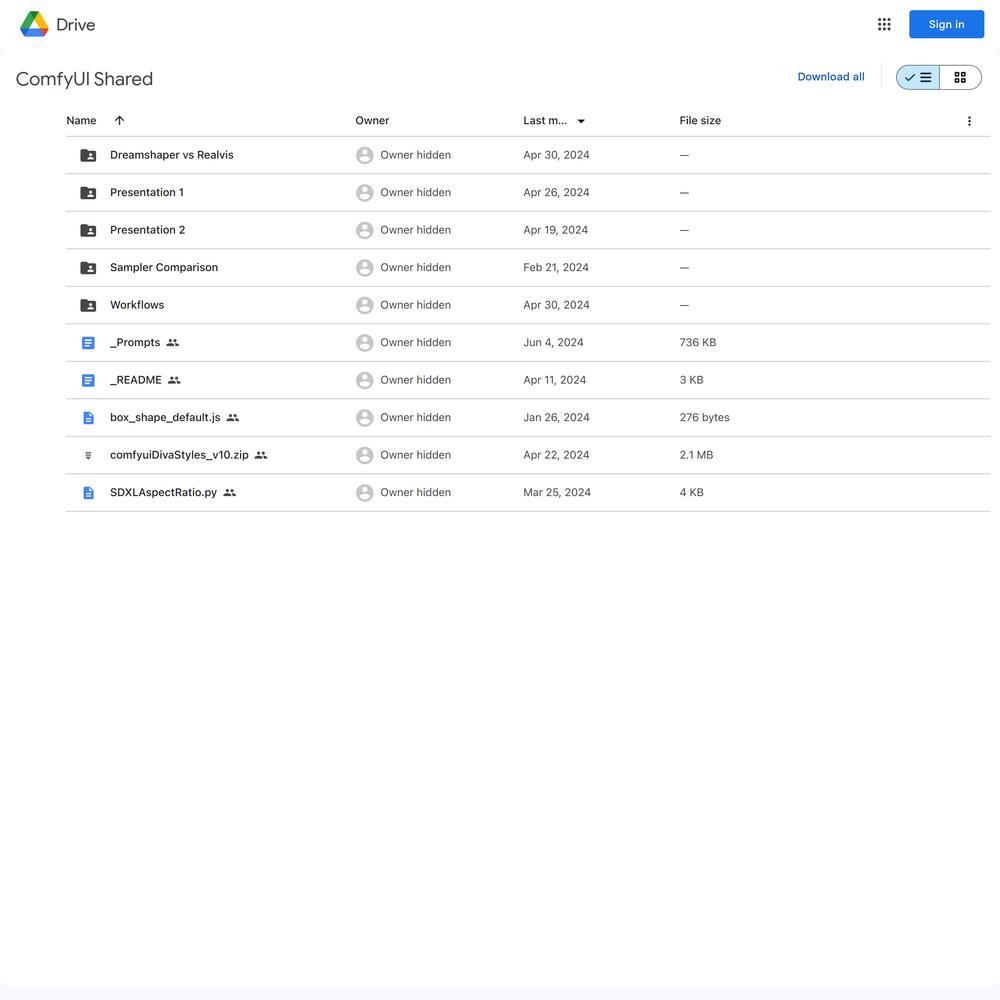Click the Sampler Comparison folder icon
Viewport: 1000px width, 1000px height.
88,268
